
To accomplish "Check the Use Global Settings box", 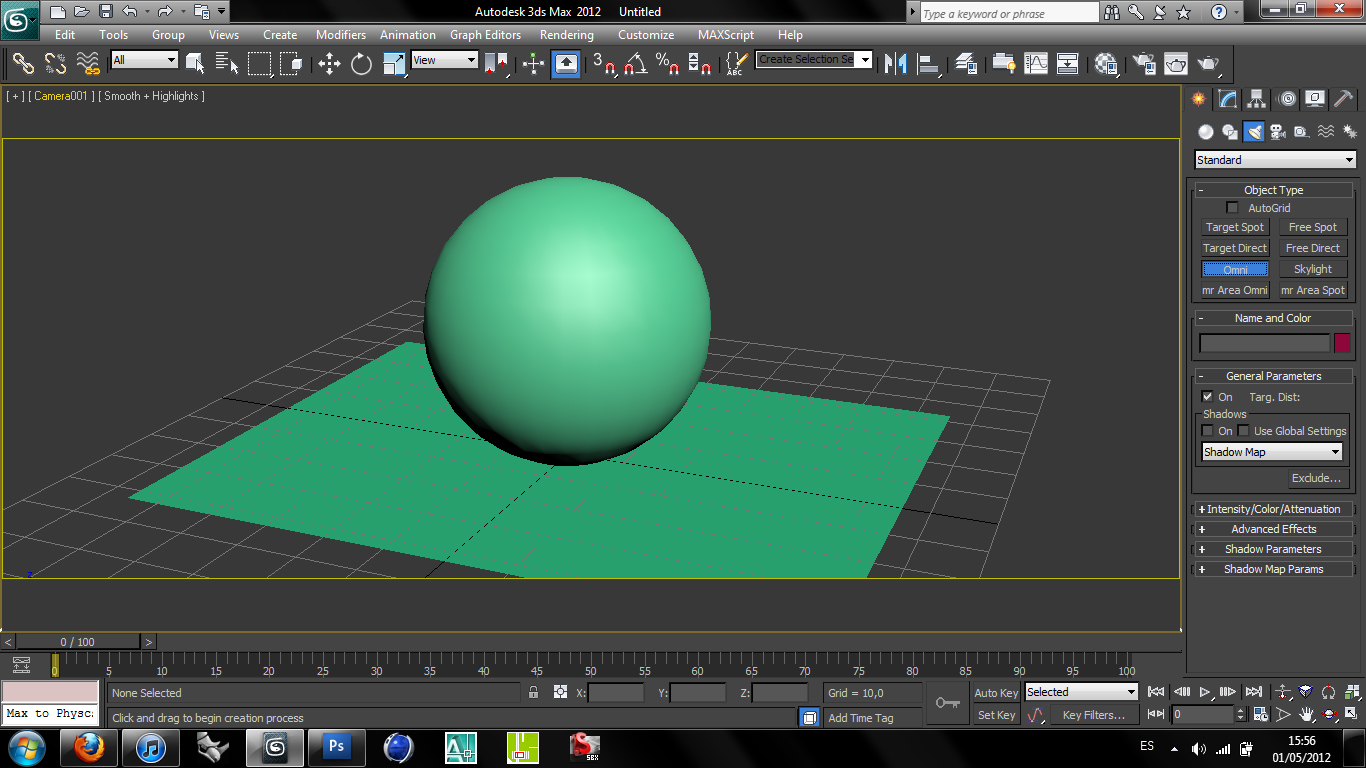I will point(1243,431).
